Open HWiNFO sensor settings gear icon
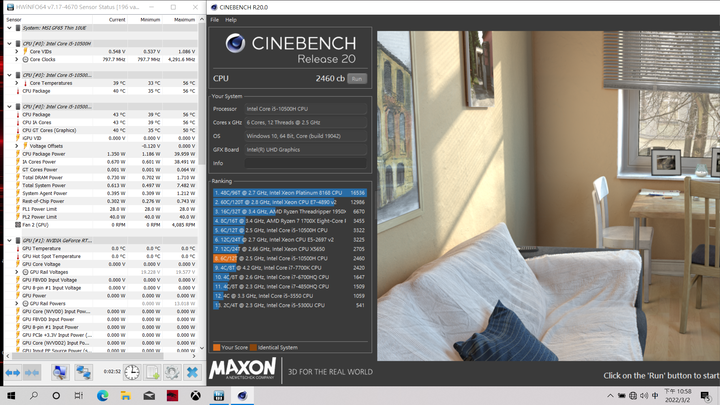The width and height of the screenshot is (720, 405). tap(172, 372)
